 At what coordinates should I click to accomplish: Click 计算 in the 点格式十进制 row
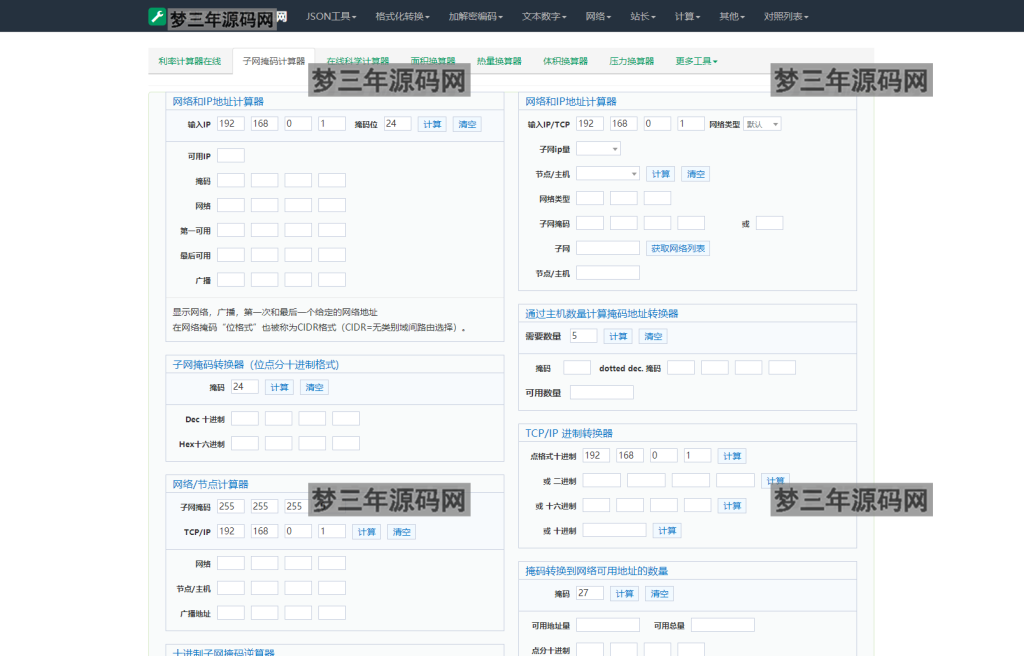(732, 456)
